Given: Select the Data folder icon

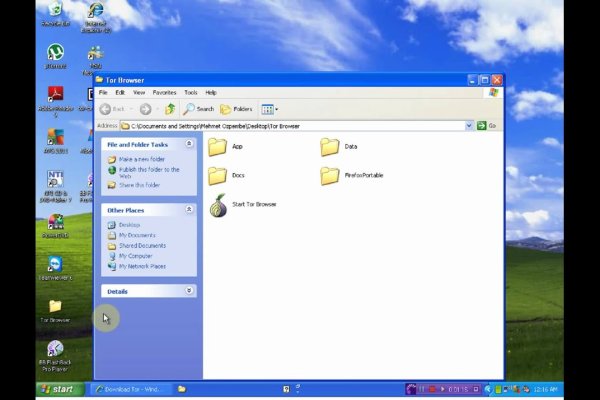Looking at the screenshot, I should pyautogui.click(x=330, y=147).
